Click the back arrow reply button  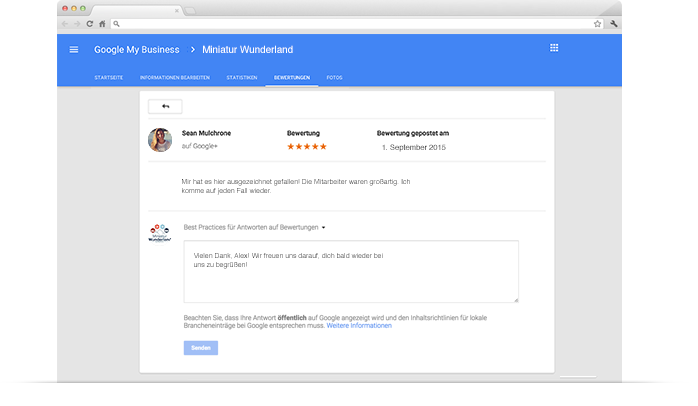[x=165, y=106]
